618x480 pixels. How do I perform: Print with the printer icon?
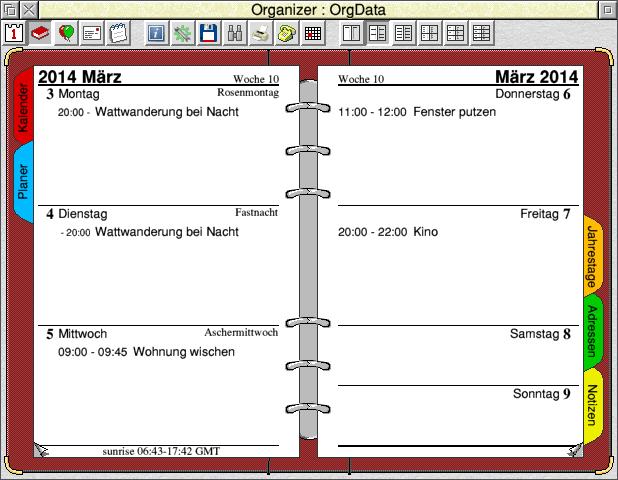261,33
